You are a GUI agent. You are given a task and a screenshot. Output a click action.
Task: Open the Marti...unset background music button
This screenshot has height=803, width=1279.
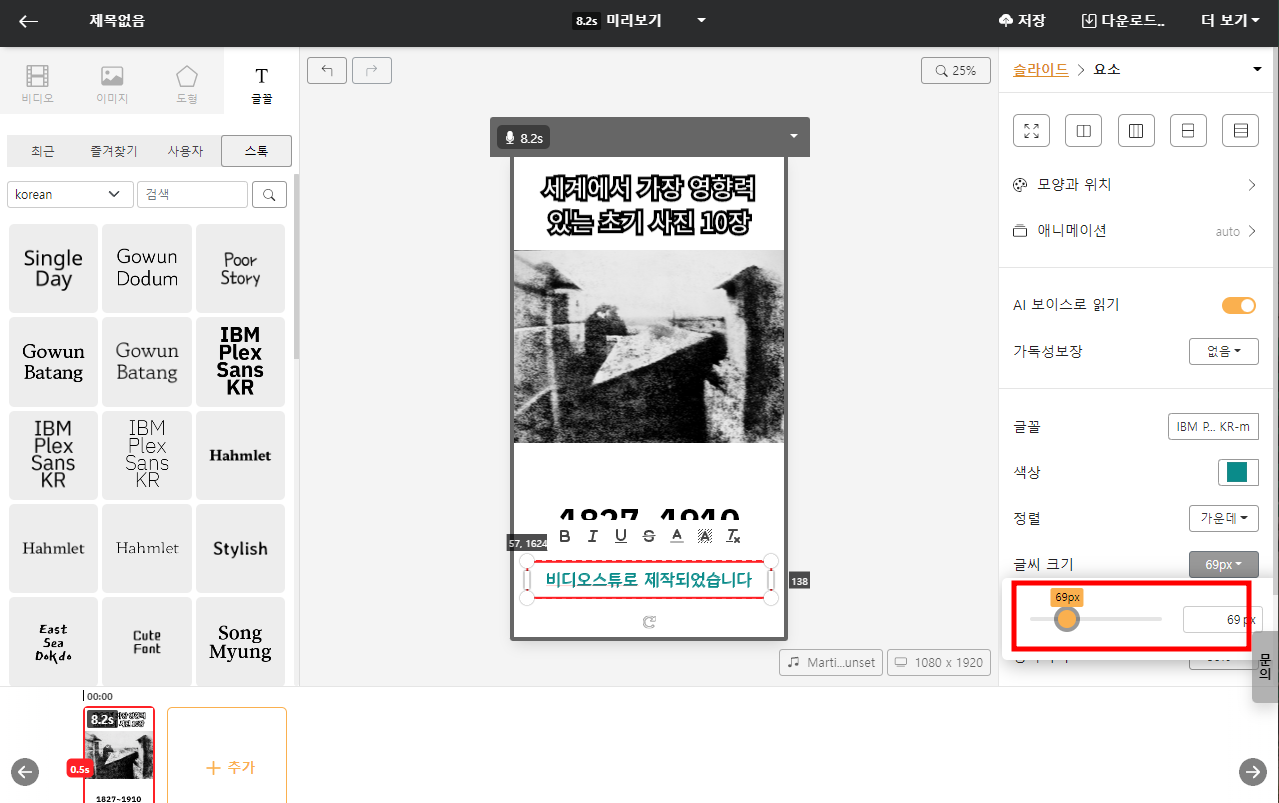pyautogui.click(x=832, y=662)
